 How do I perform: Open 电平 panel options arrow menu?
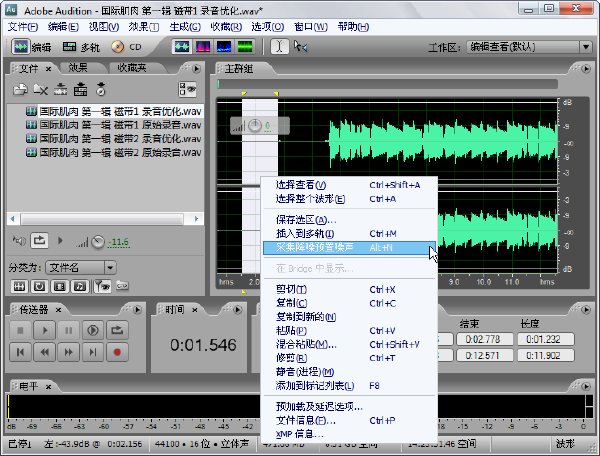pyautogui.click(x=586, y=387)
